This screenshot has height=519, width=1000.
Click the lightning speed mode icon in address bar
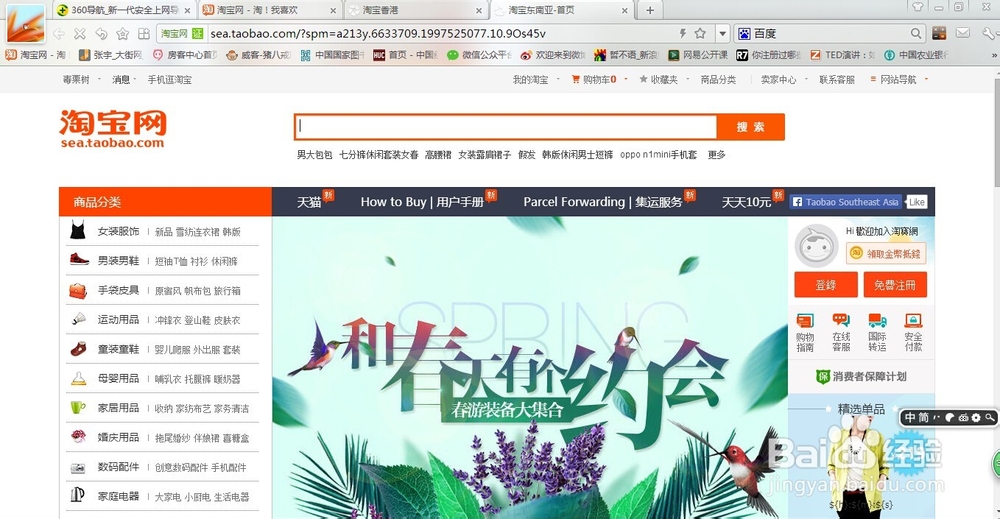click(682, 33)
